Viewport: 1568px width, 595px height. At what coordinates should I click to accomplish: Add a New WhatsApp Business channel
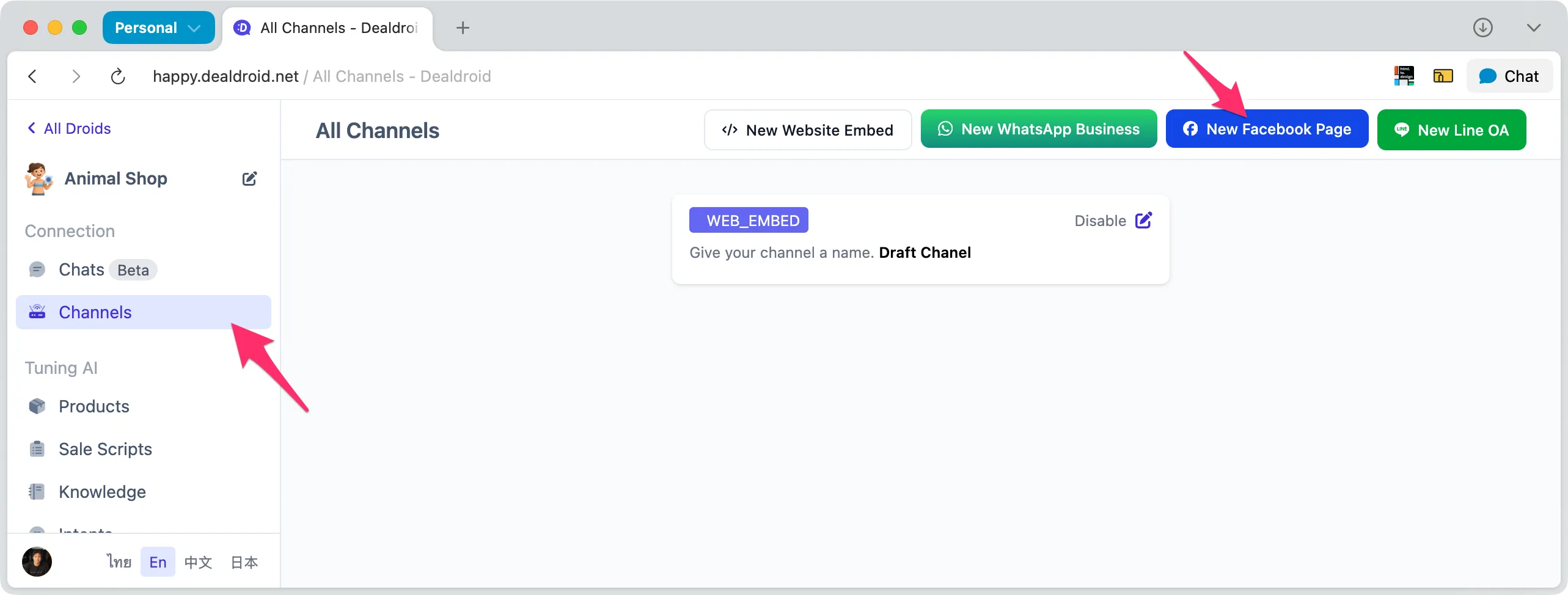click(1038, 129)
